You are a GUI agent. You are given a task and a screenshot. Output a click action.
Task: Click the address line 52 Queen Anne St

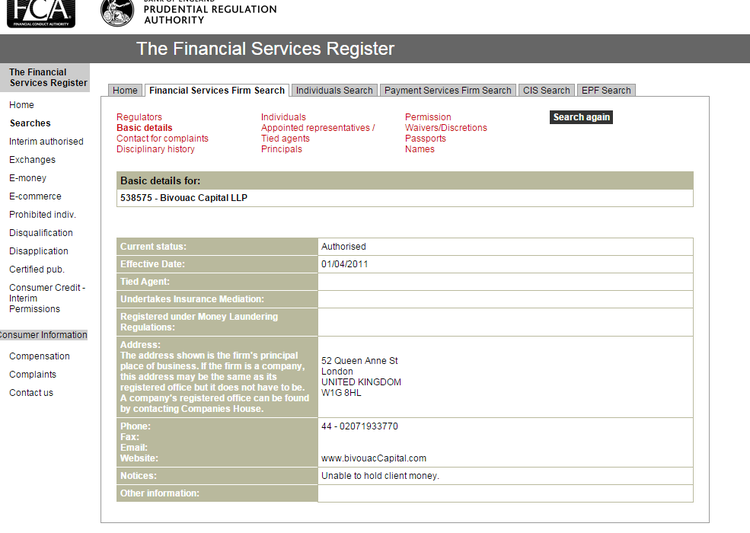tap(360, 361)
